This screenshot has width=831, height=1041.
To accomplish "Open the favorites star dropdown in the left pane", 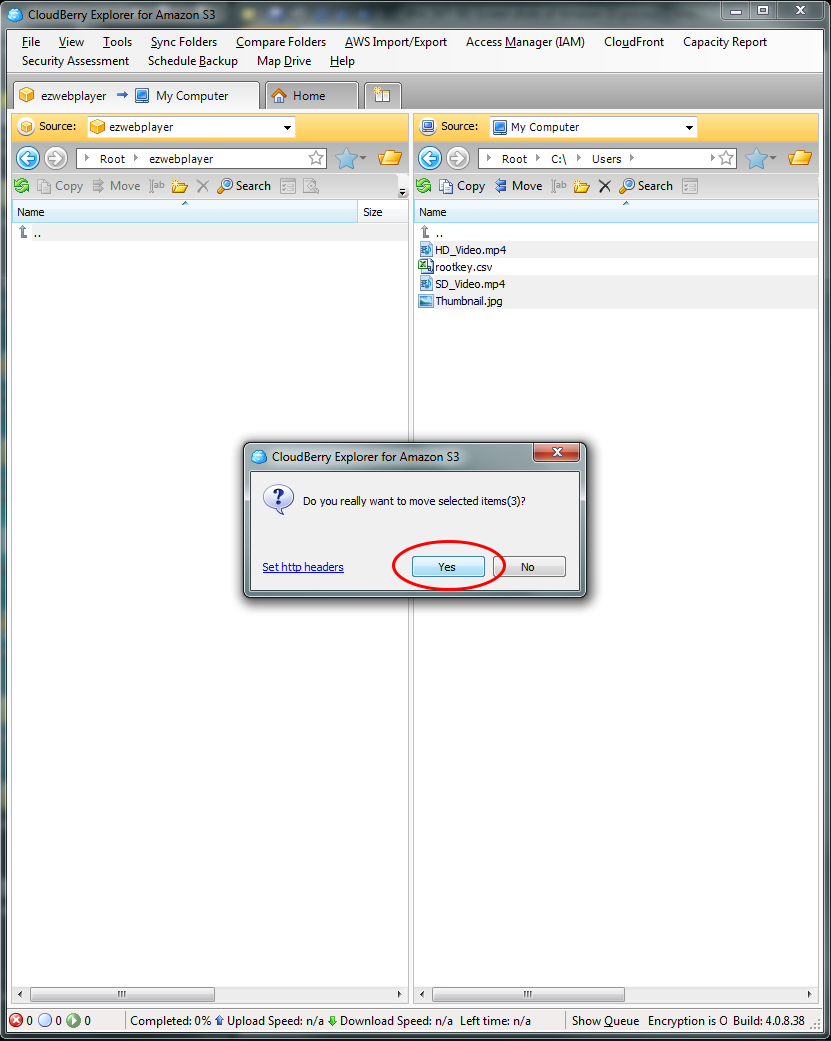I will click(x=351, y=159).
